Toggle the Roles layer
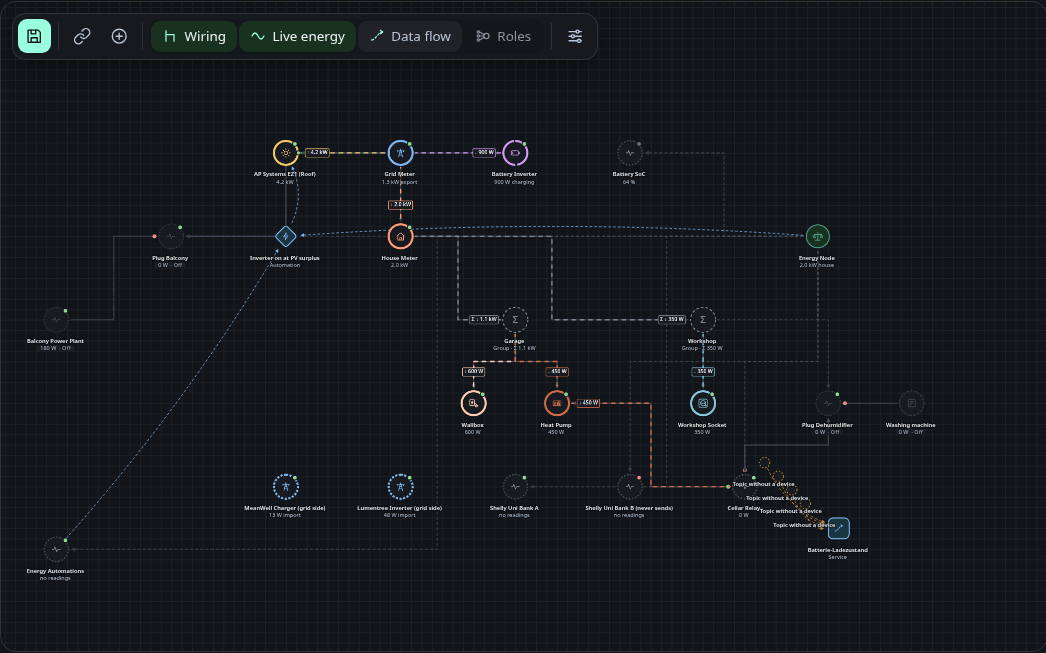 pyautogui.click(x=503, y=36)
